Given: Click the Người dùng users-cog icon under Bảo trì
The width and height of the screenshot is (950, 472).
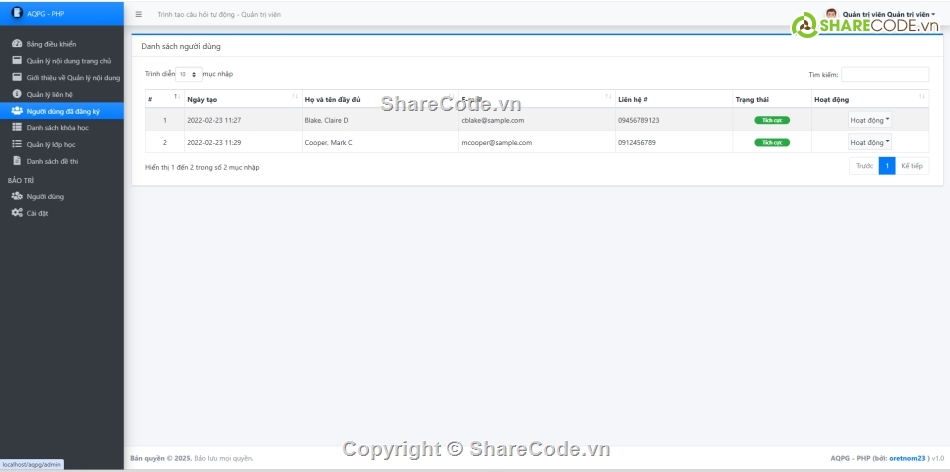Looking at the screenshot, I should tap(17, 196).
